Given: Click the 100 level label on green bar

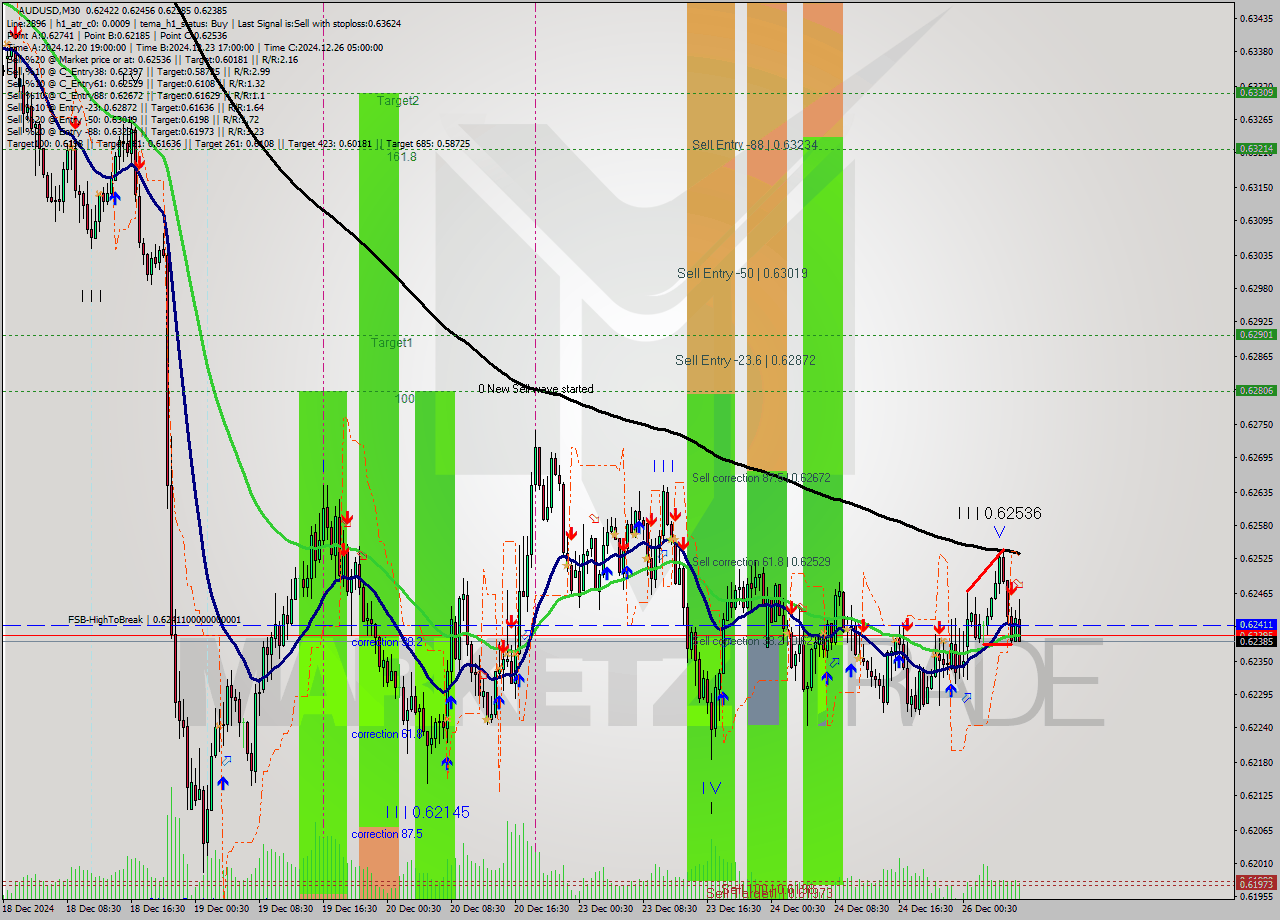Looking at the screenshot, I should [x=405, y=399].
